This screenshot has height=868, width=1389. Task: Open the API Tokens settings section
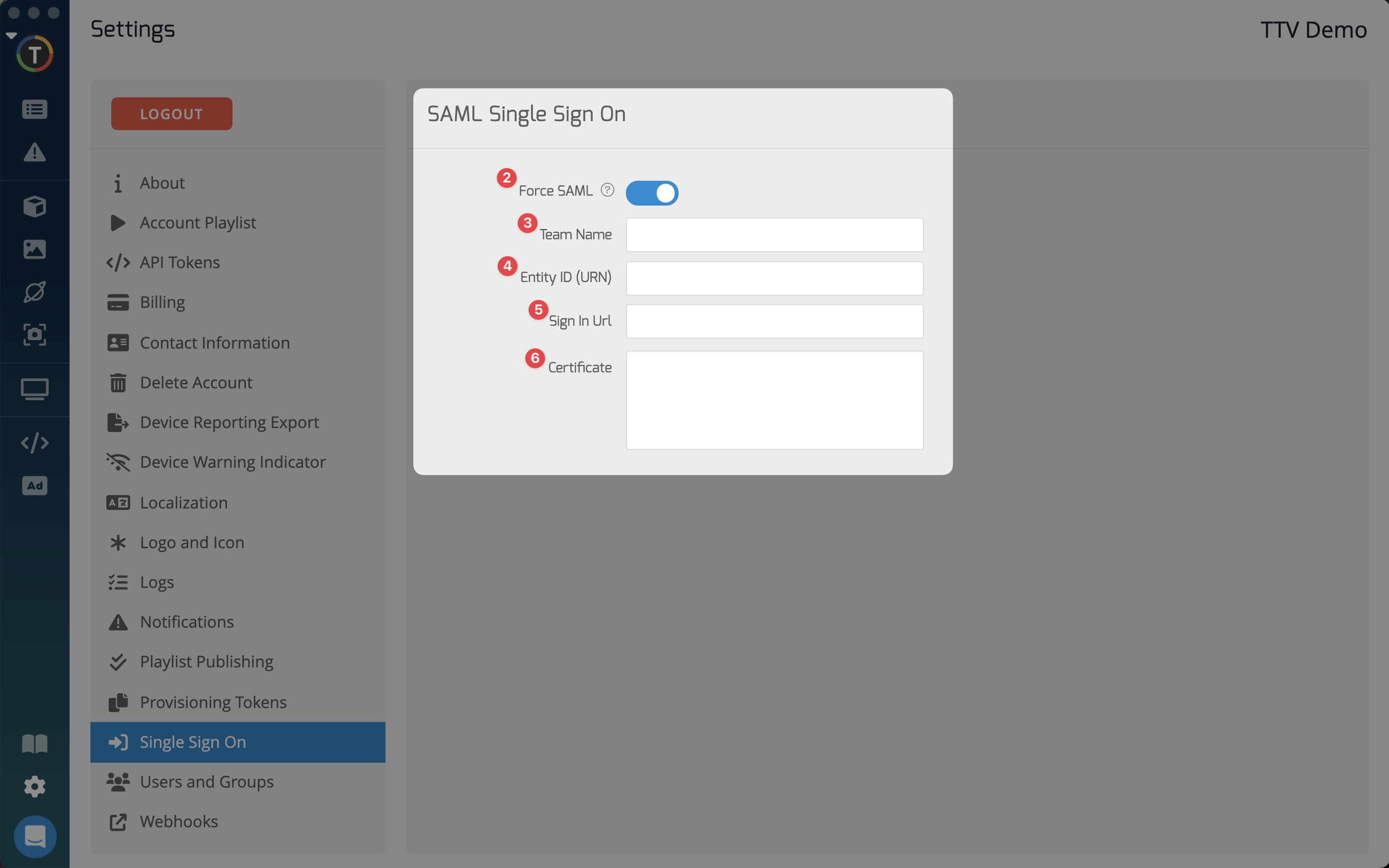pyautogui.click(x=180, y=262)
